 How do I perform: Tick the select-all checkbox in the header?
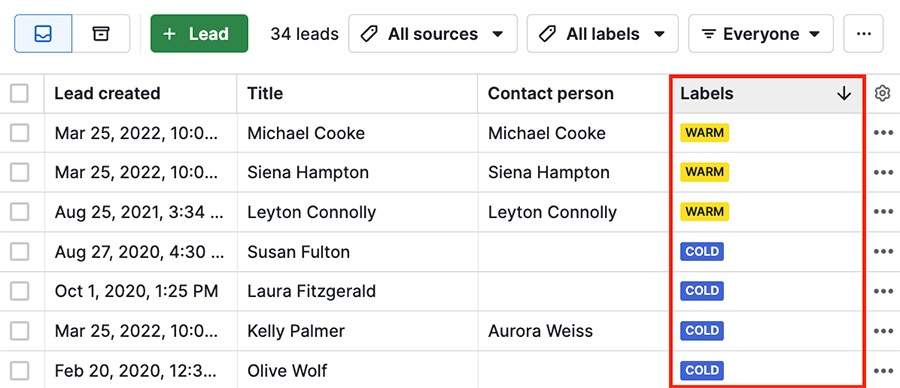pyautogui.click(x=20, y=94)
